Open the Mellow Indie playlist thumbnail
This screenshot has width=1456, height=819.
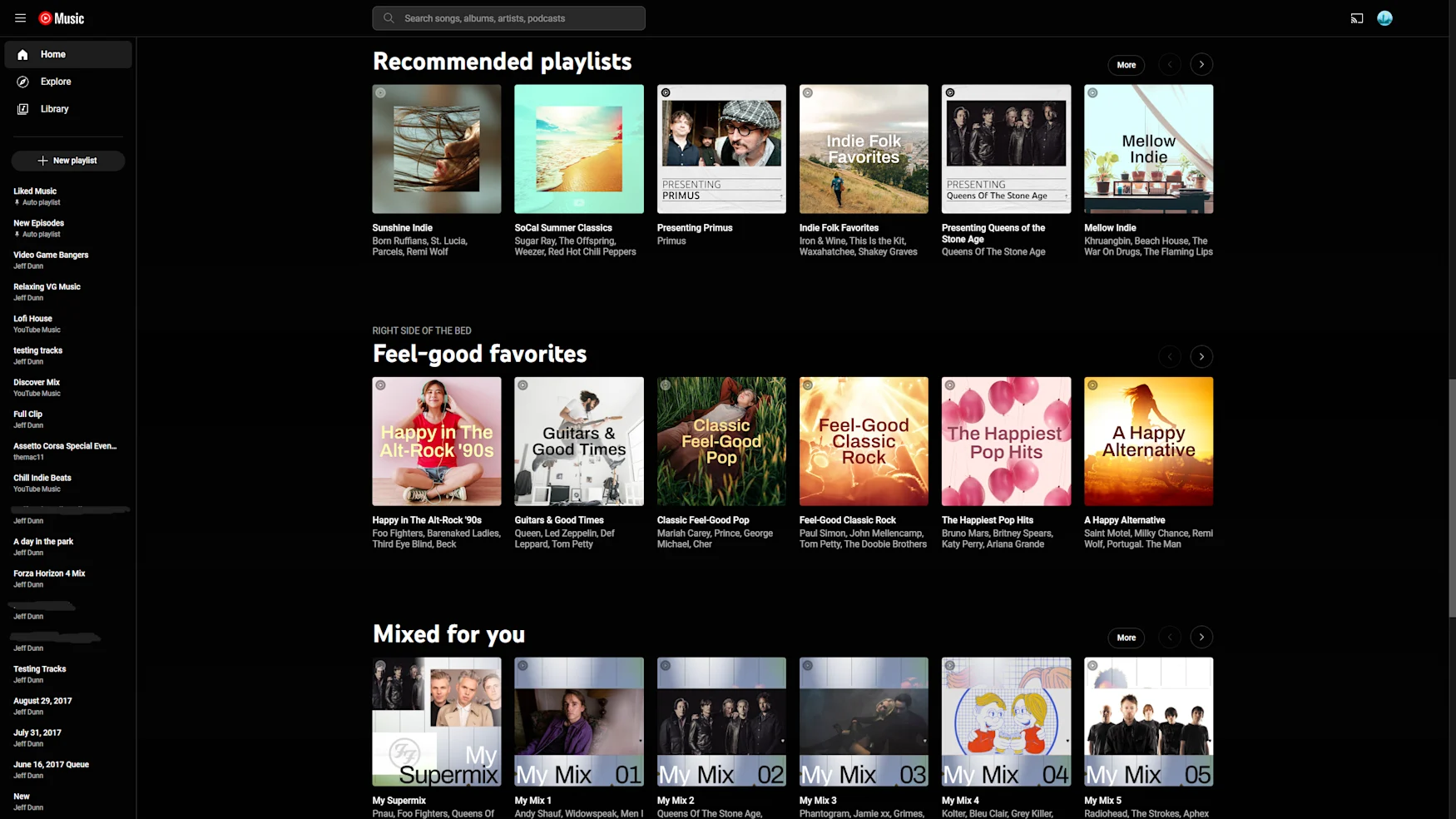coord(1147,149)
